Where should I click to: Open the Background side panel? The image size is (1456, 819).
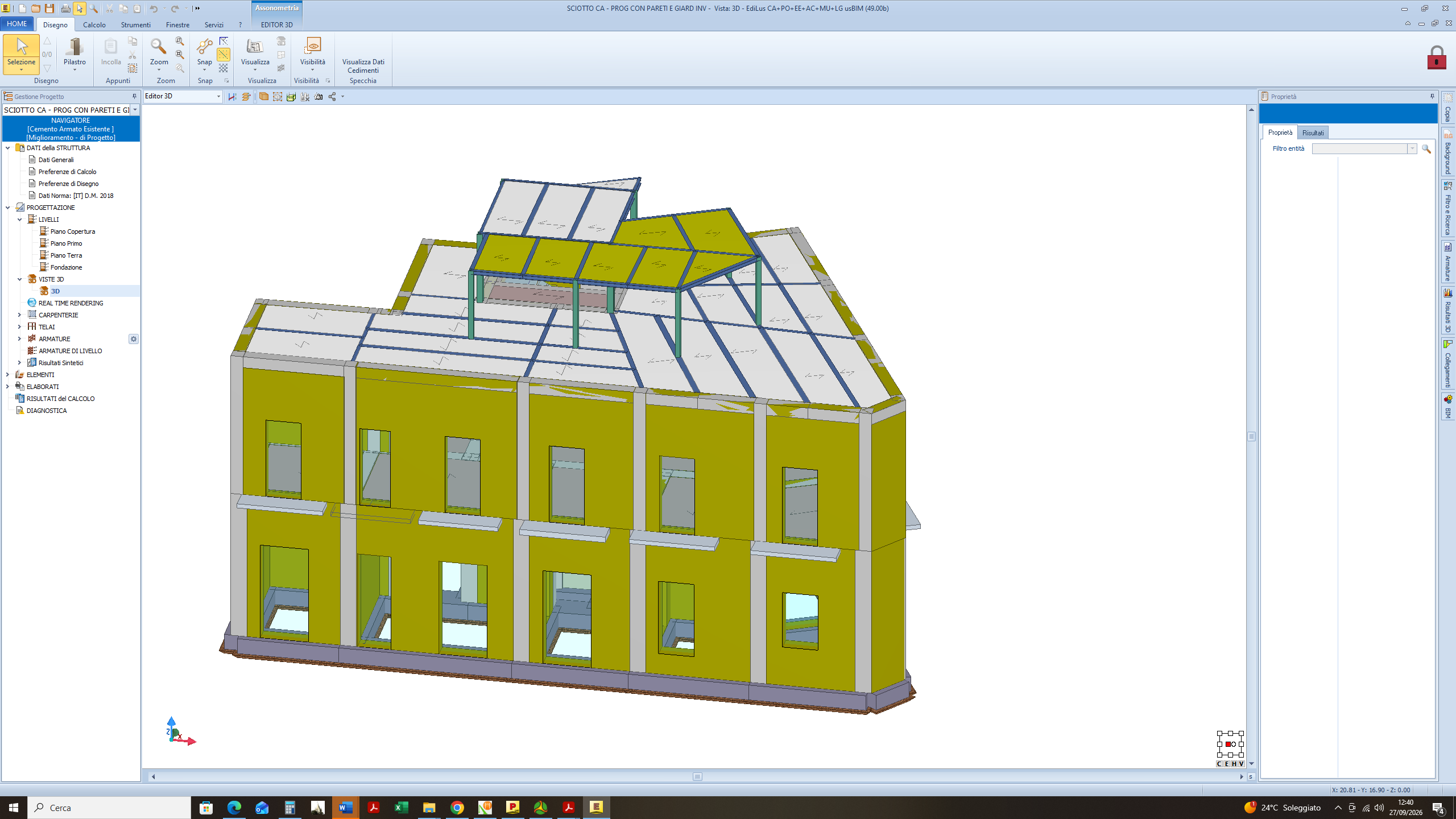pos(1448,152)
